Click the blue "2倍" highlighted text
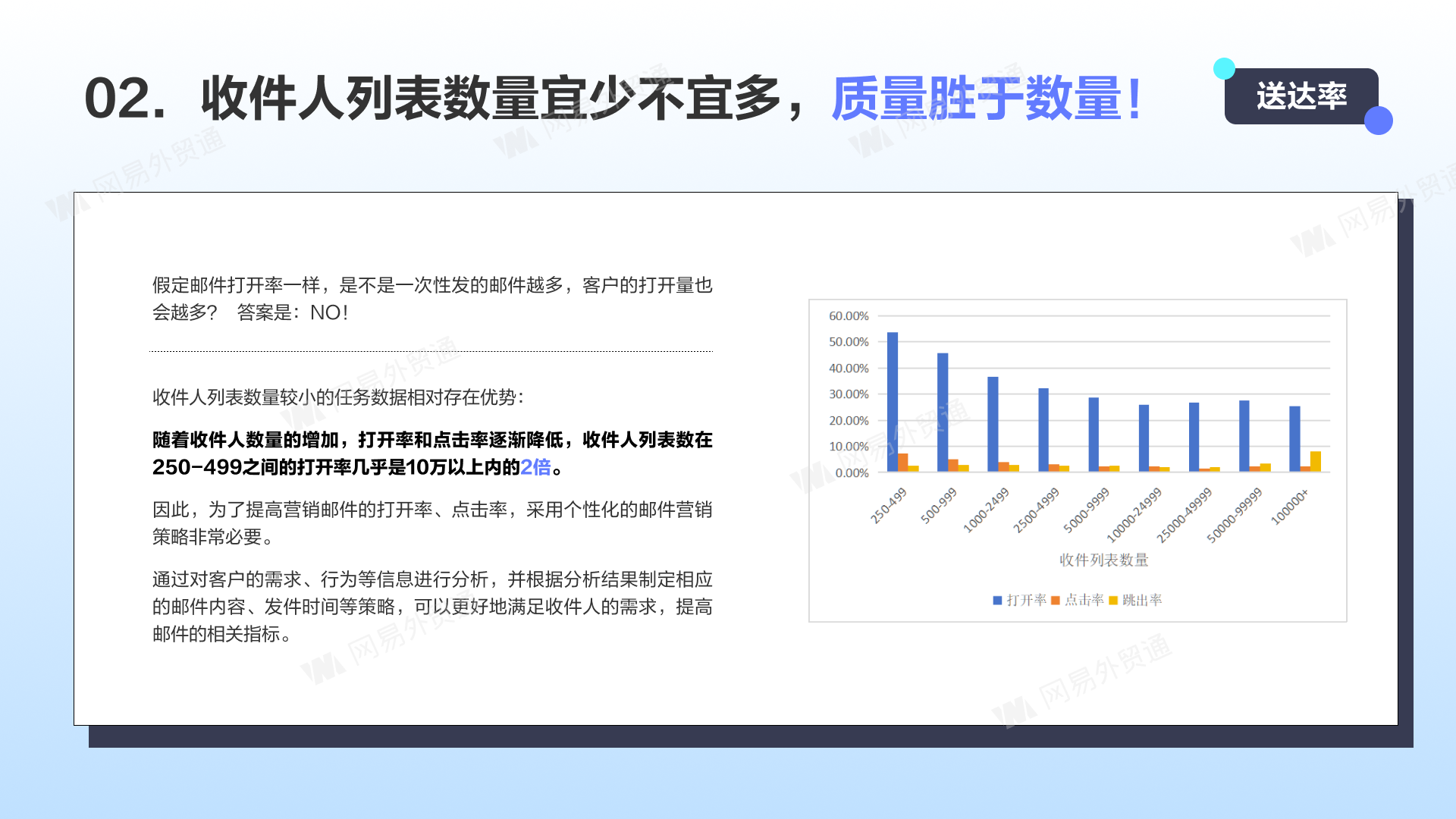 [535, 467]
